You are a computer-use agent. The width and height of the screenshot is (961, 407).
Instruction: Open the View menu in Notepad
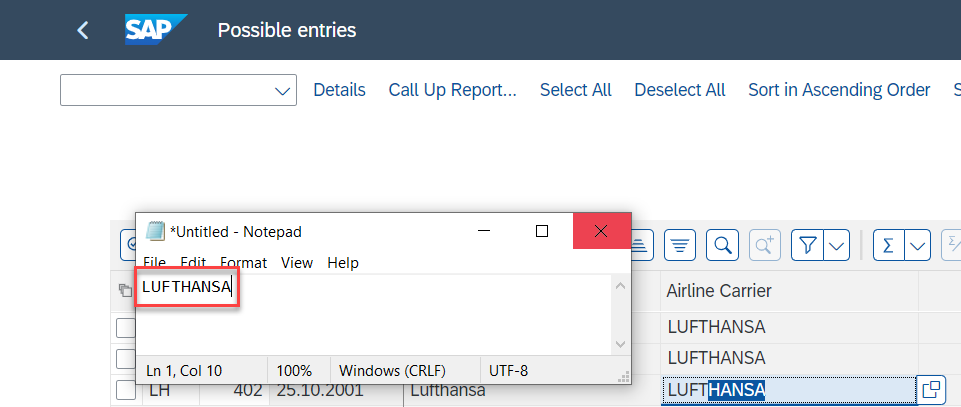(297, 263)
